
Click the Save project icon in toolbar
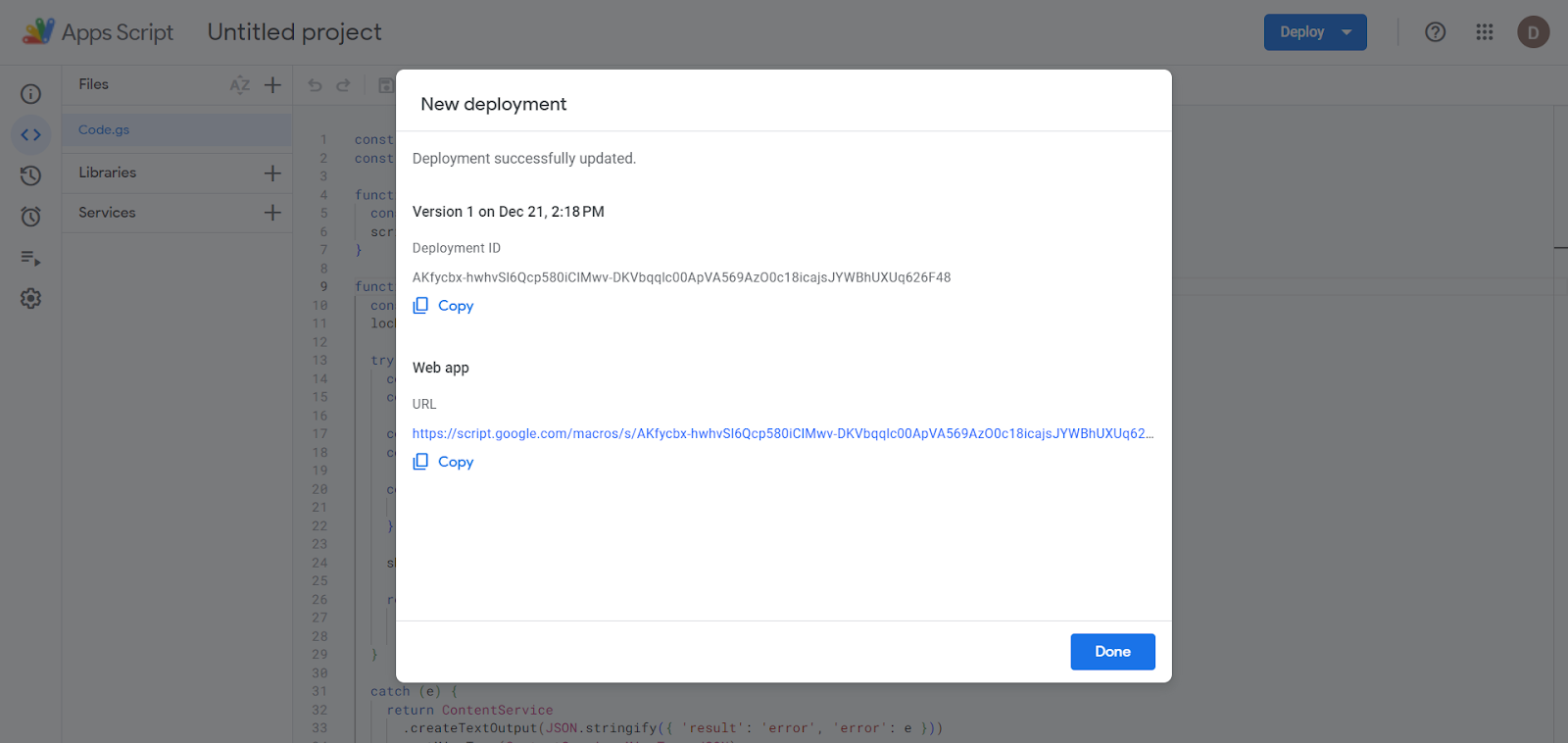click(x=386, y=85)
